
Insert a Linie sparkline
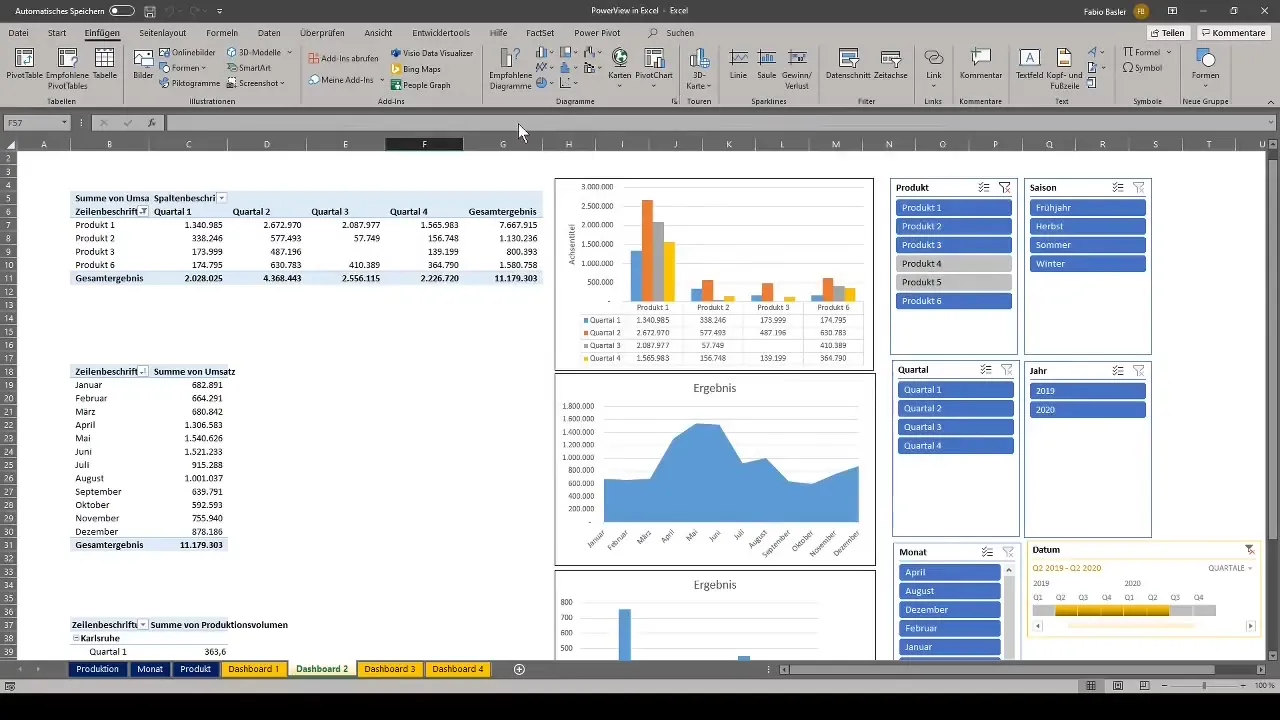point(739,65)
